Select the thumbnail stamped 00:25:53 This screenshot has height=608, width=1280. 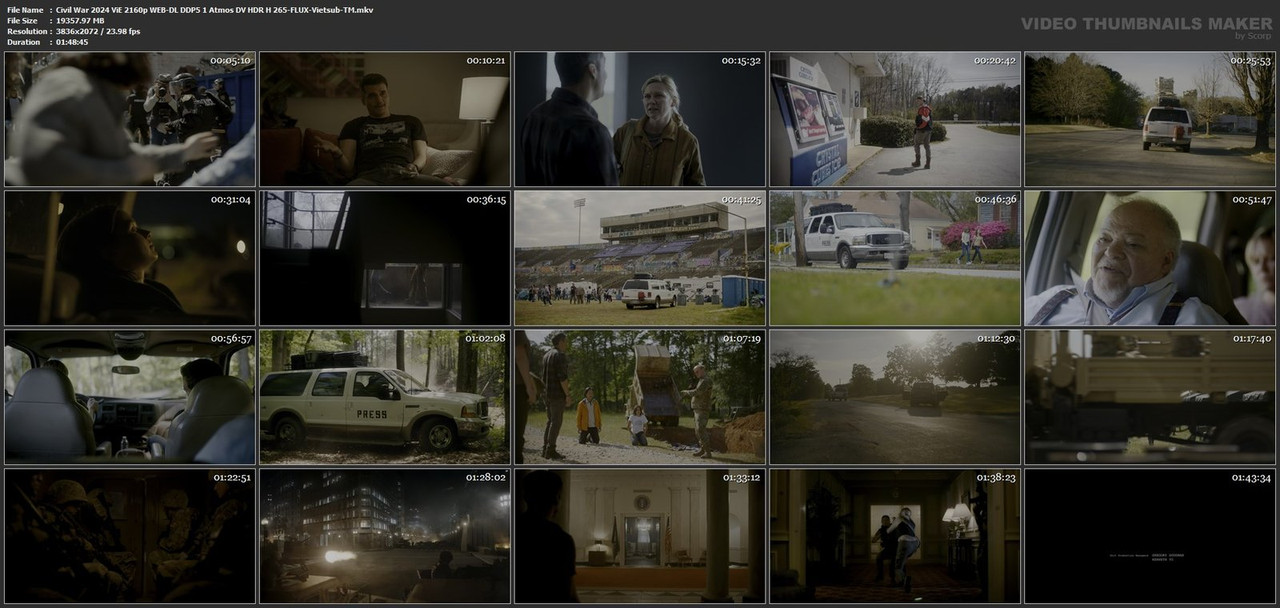(1150, 119)
